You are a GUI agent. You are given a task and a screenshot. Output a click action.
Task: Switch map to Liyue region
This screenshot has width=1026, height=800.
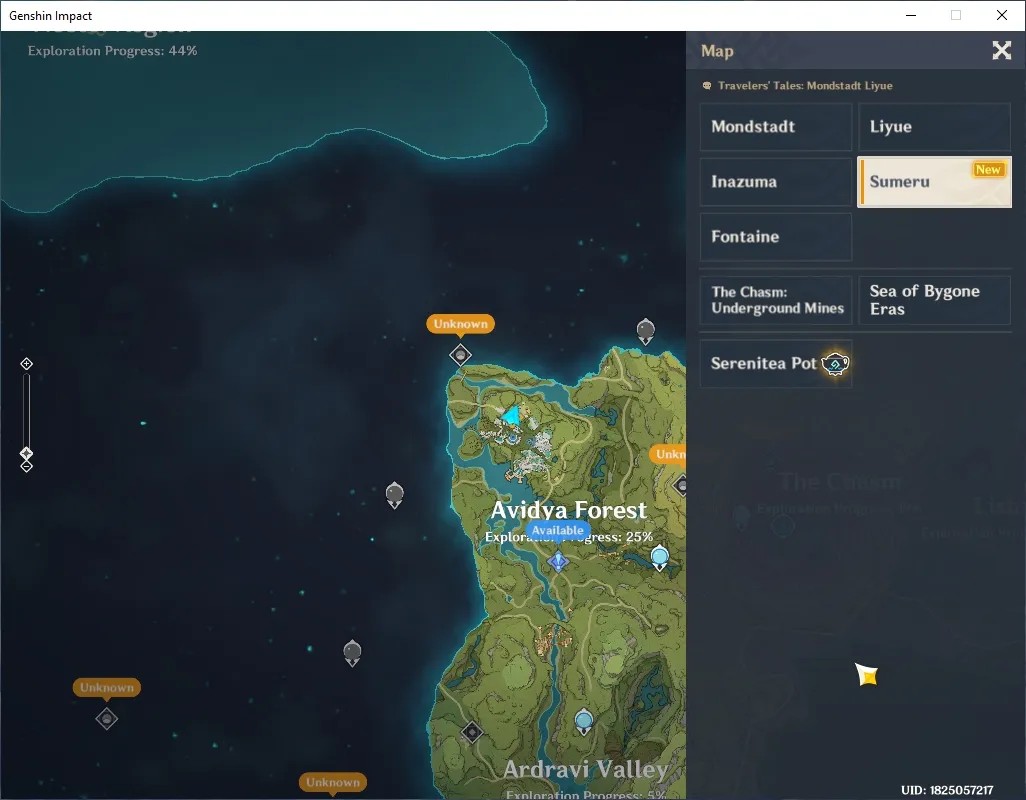point(934,127)
